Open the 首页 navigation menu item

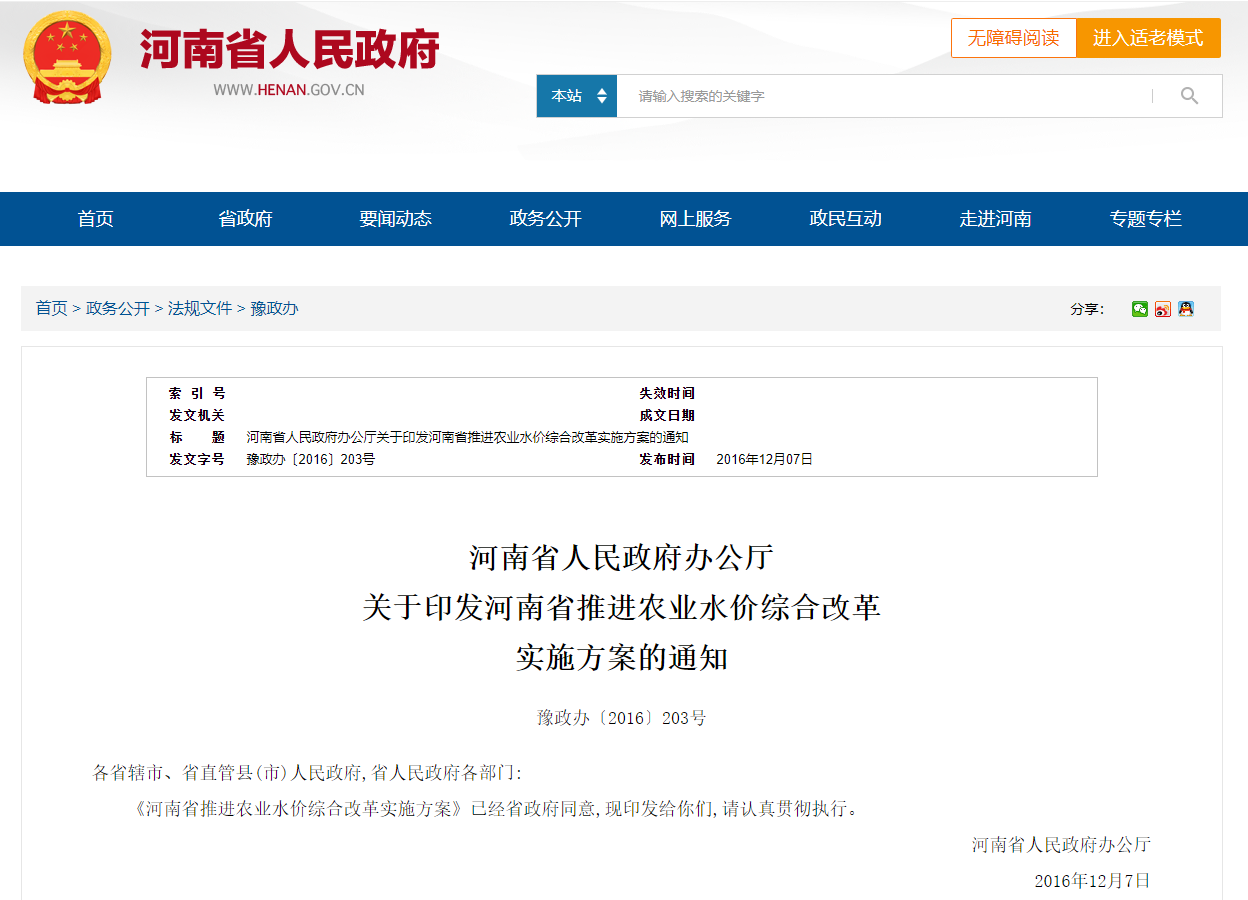[x=96, y=219]
